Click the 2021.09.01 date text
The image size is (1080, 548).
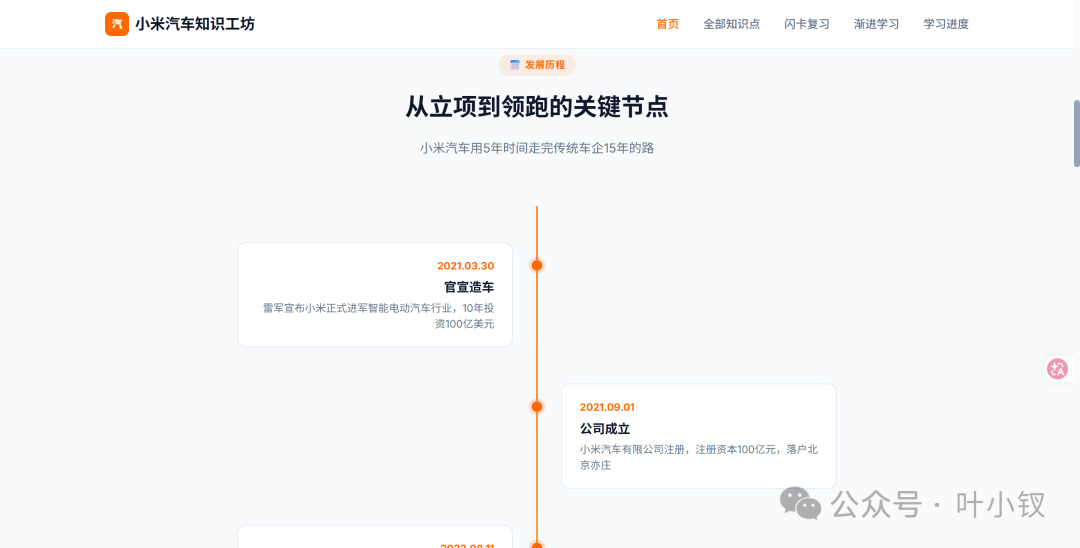[608, 408]
